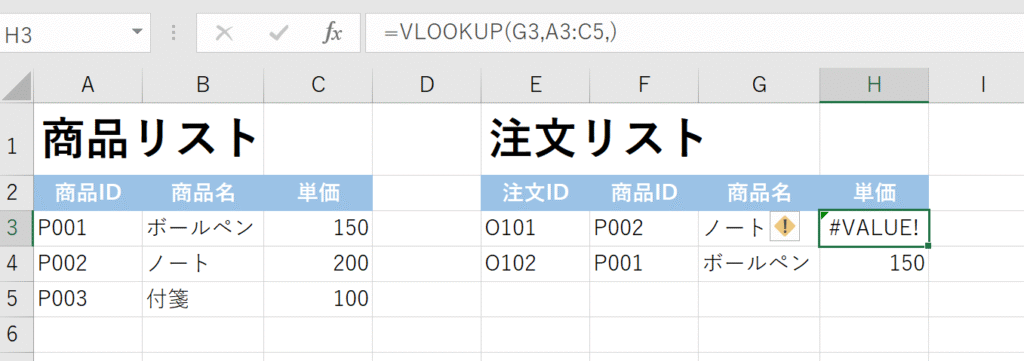This screenshot has height=361, width=1024.
Task: Select row 5 header
Action: [x=16, y=298]
